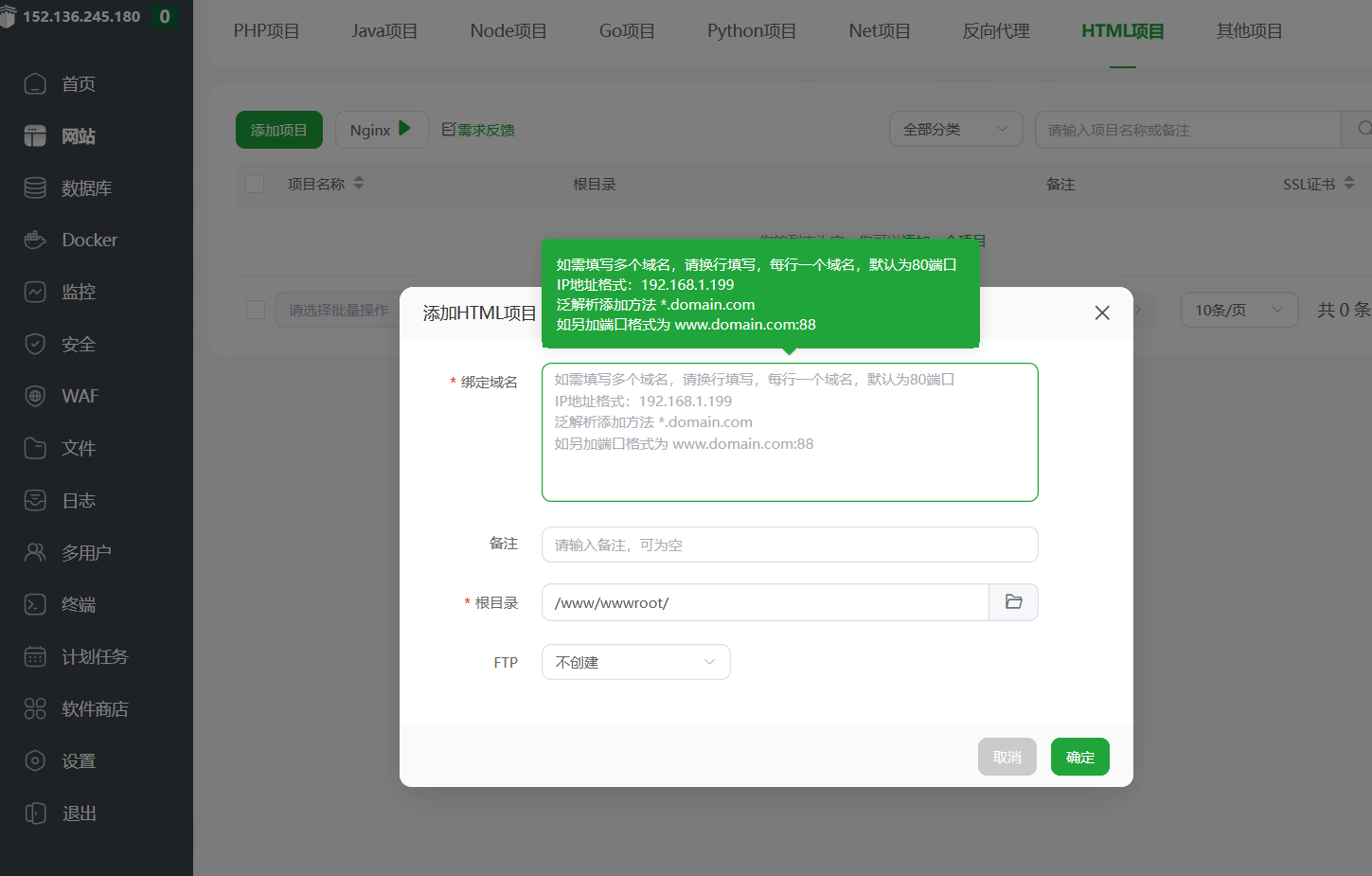Image resolution: width=1372 pixels, height=876 pixels.
Task: Open the 10条/页 page size dropdown
Action: pos(1238,310)
